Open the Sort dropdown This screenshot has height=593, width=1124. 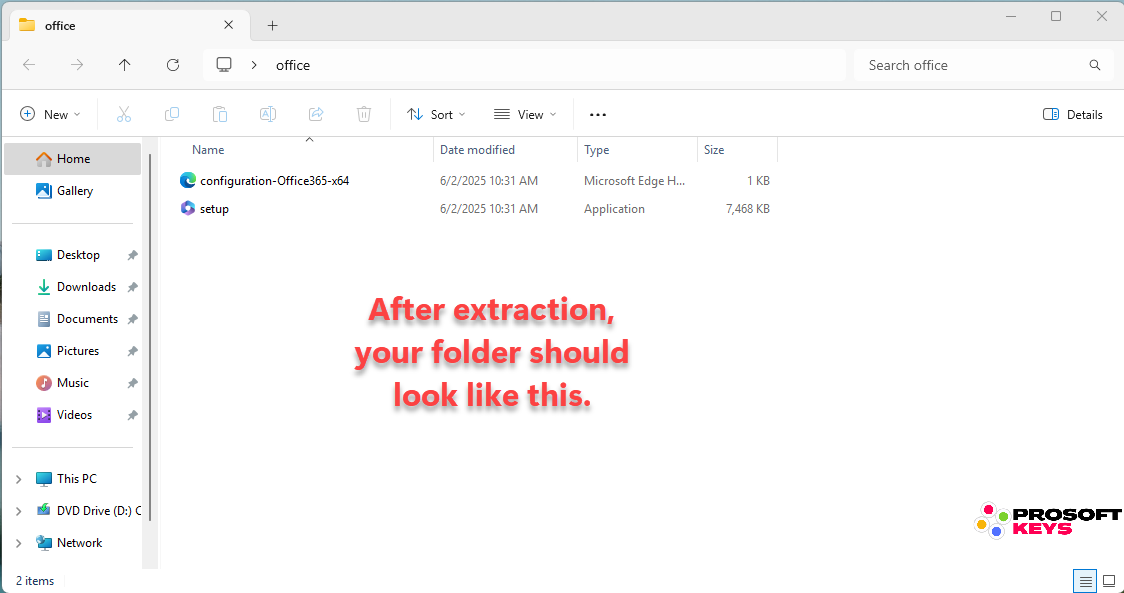coord(436,113)
